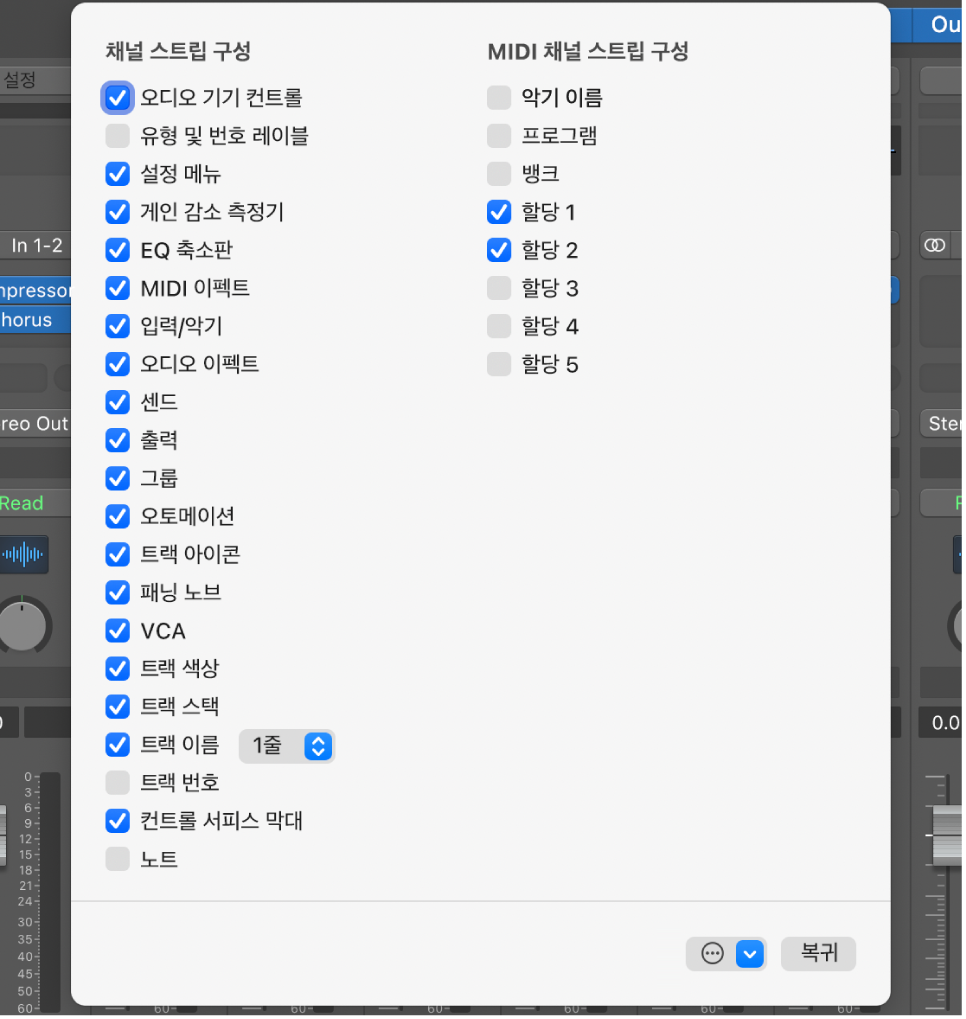Uncheck the 오디오 이펙트 checkbox
Viewport: 966px width, 1019px height.
(118, 364)
